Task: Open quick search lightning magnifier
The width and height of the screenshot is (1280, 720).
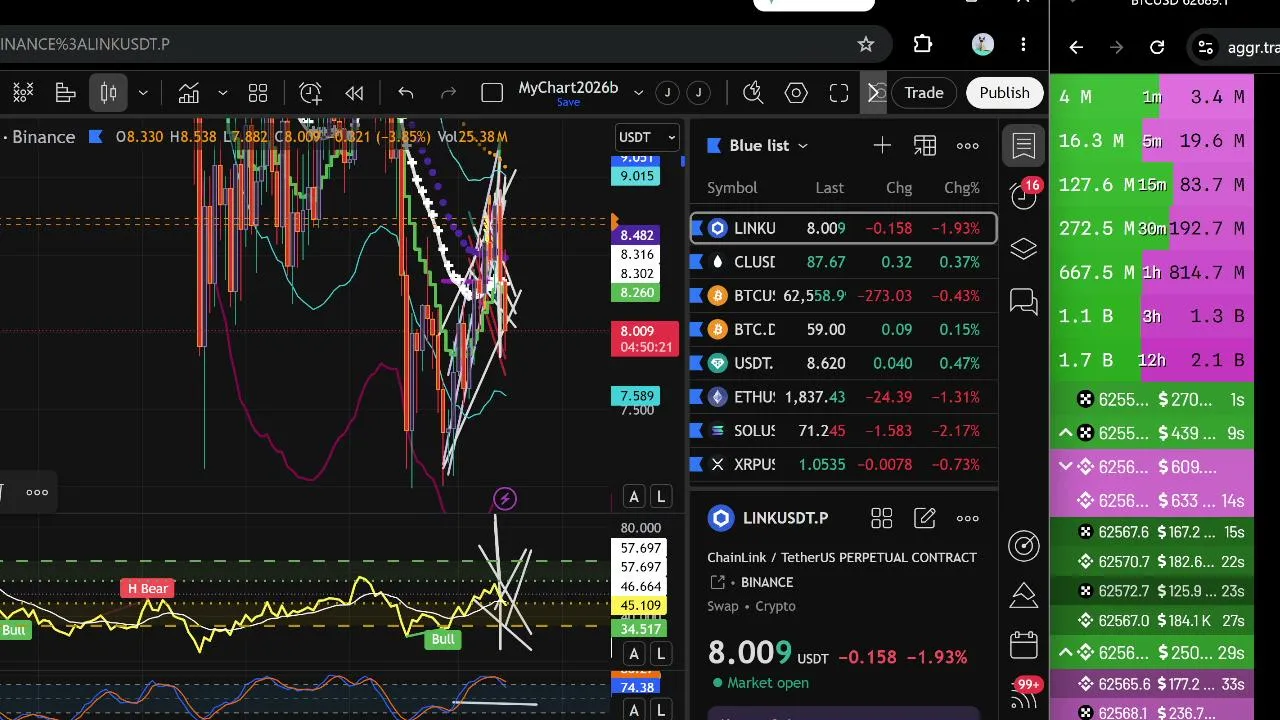Action: [753, 93]
